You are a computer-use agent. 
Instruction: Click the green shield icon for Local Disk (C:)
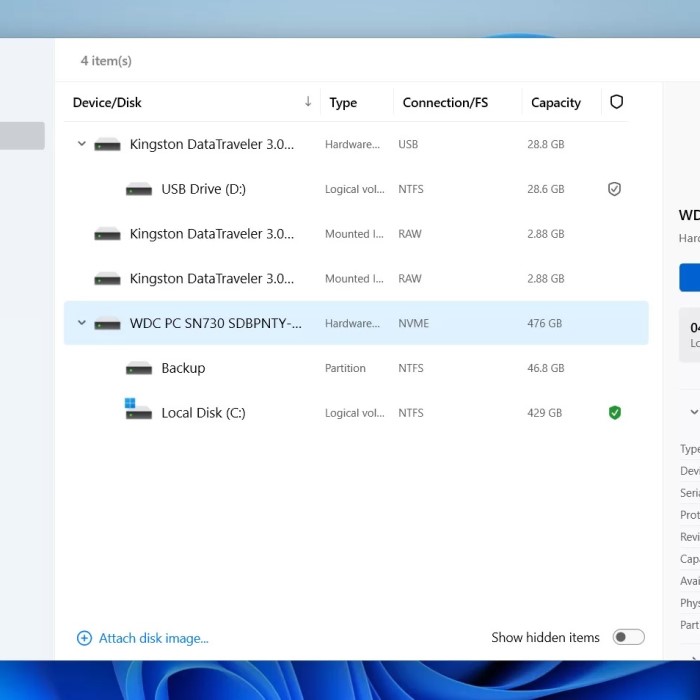coord(615,412)
